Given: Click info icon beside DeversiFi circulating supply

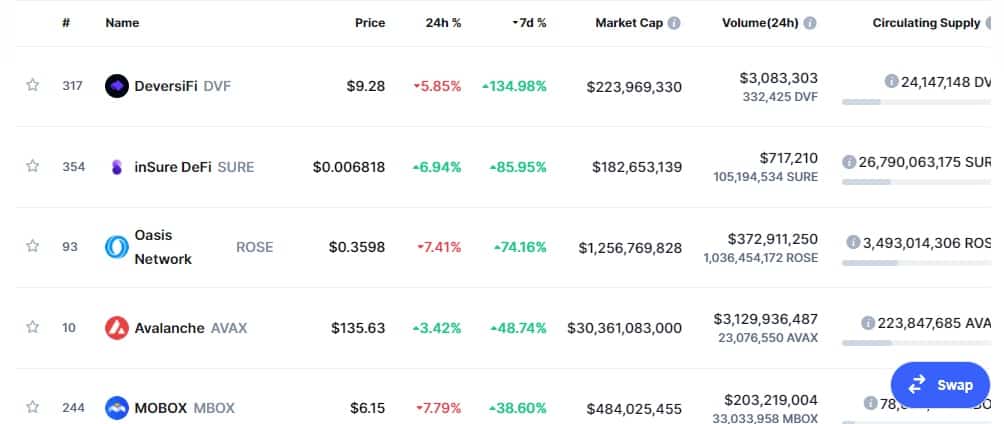Looking at the screenshot, I should click(x=891, y=81).
